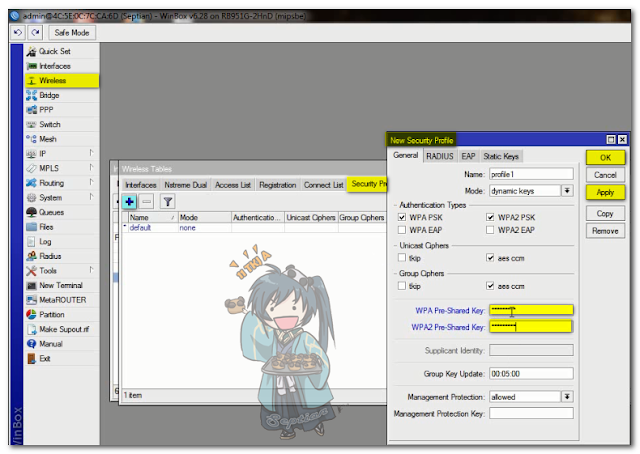
Task: Close the New Security Profile window
Action: (622, 140)
